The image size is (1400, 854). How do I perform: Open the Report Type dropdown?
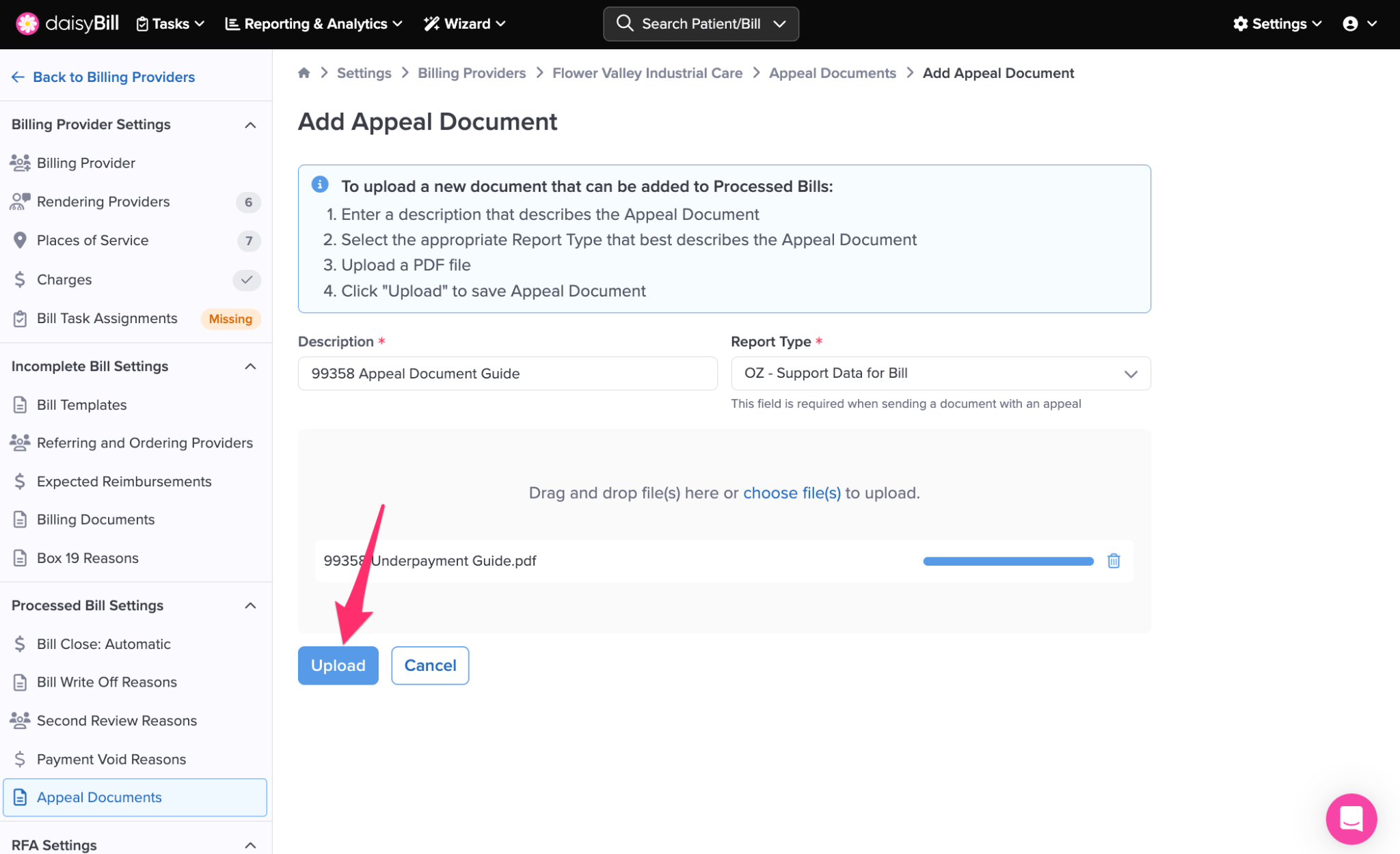pyautogui.click(x=940, y=374)
